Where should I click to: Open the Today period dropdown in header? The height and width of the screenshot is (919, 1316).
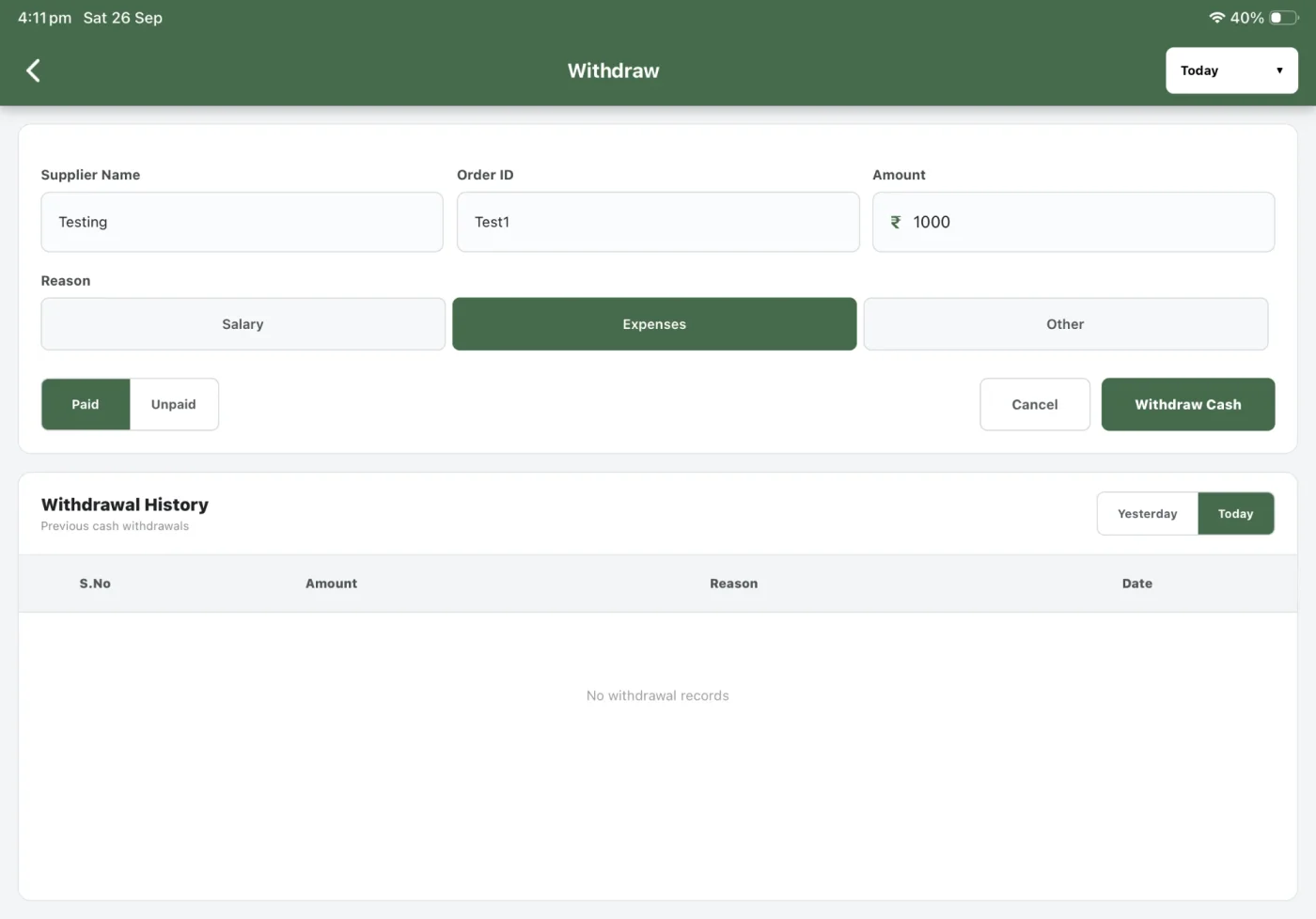(1231, 70)
